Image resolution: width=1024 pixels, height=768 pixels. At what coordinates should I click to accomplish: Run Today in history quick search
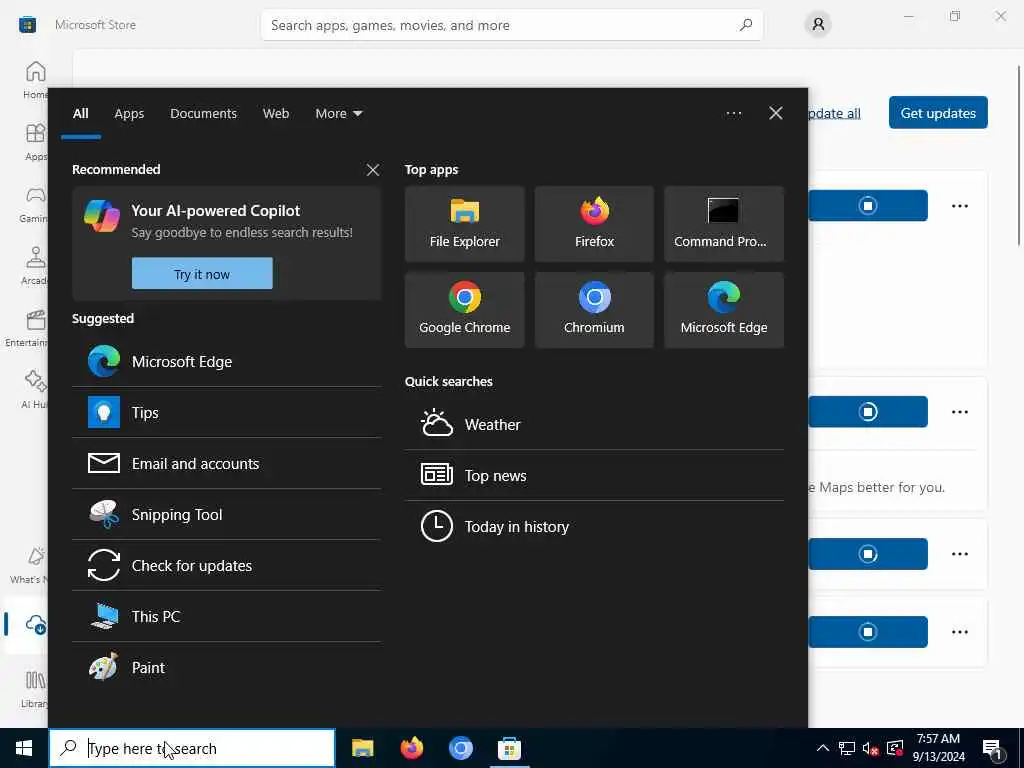click(x=594, y=526)
